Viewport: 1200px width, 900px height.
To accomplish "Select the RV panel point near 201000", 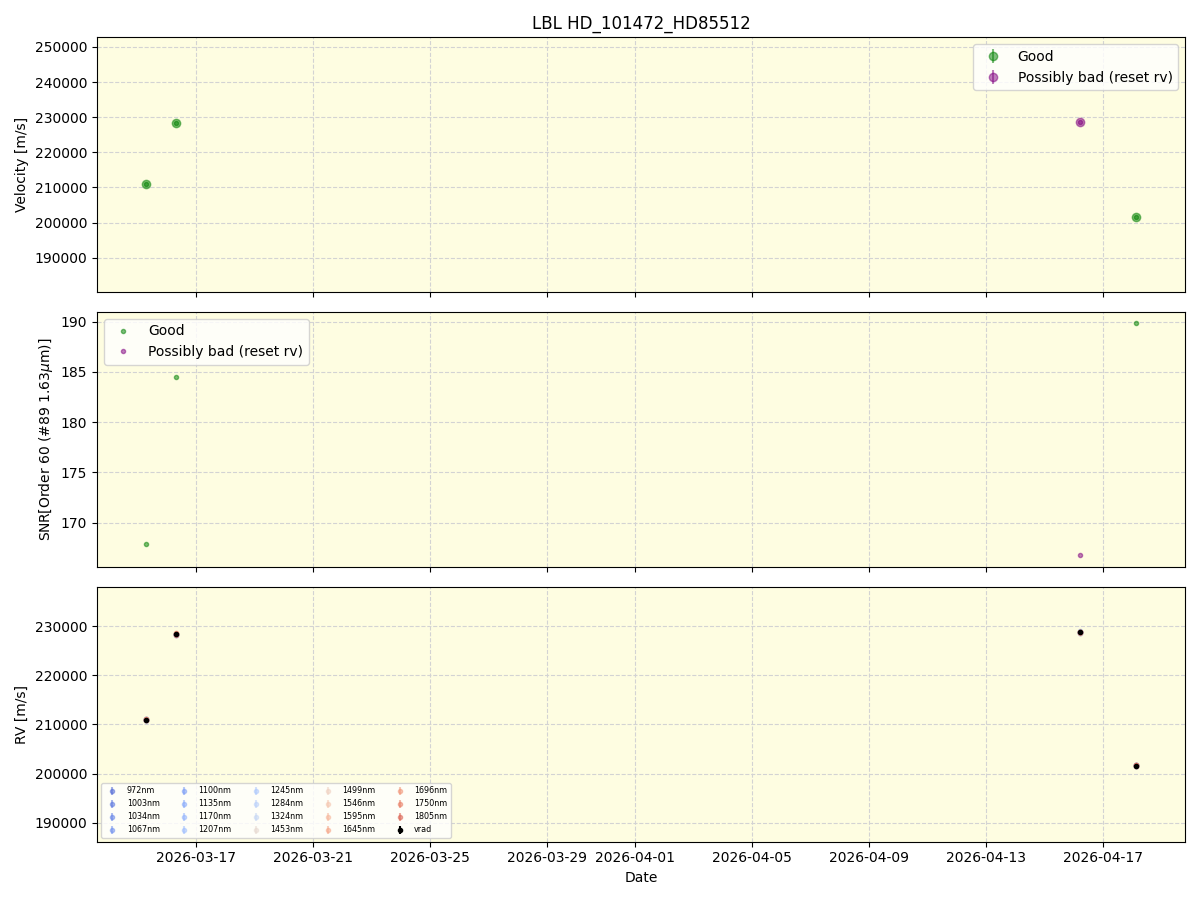I will (1136, 766).
